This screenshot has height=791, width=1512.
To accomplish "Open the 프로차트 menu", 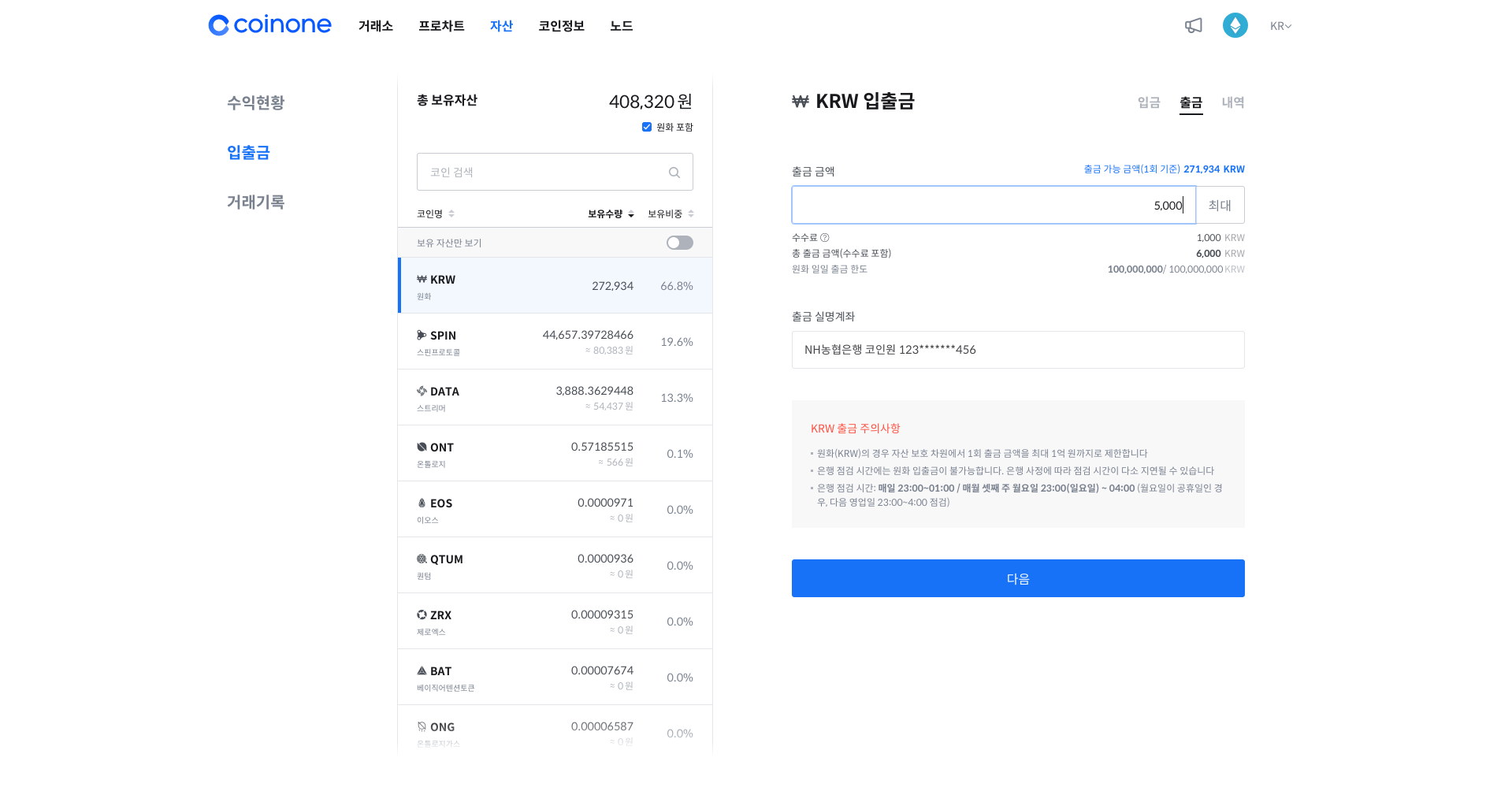I will (x=441, y=26).
